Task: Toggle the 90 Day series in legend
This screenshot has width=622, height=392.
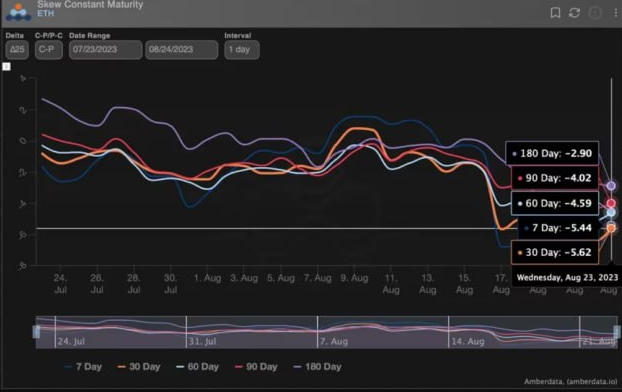Action: click(256, 367)
